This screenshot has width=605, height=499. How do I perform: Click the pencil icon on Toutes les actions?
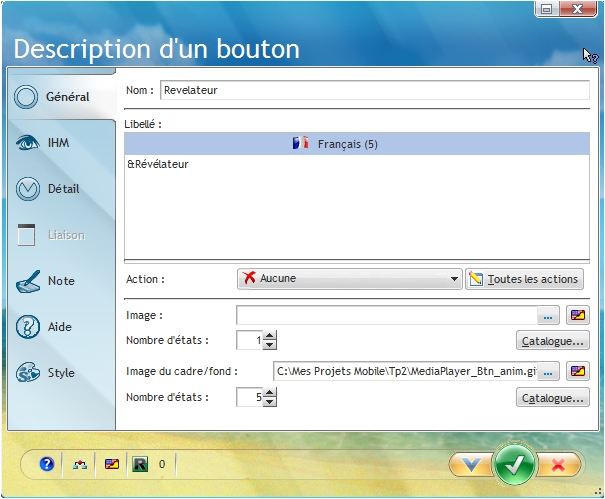pyautogui.click(x=476, y=278)
